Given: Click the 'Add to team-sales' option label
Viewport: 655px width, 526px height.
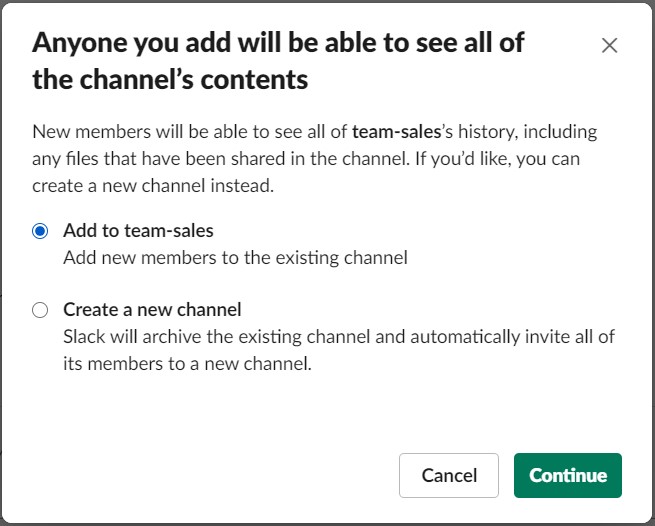Looking at the screenshot, I should click(x=138, y=231).
